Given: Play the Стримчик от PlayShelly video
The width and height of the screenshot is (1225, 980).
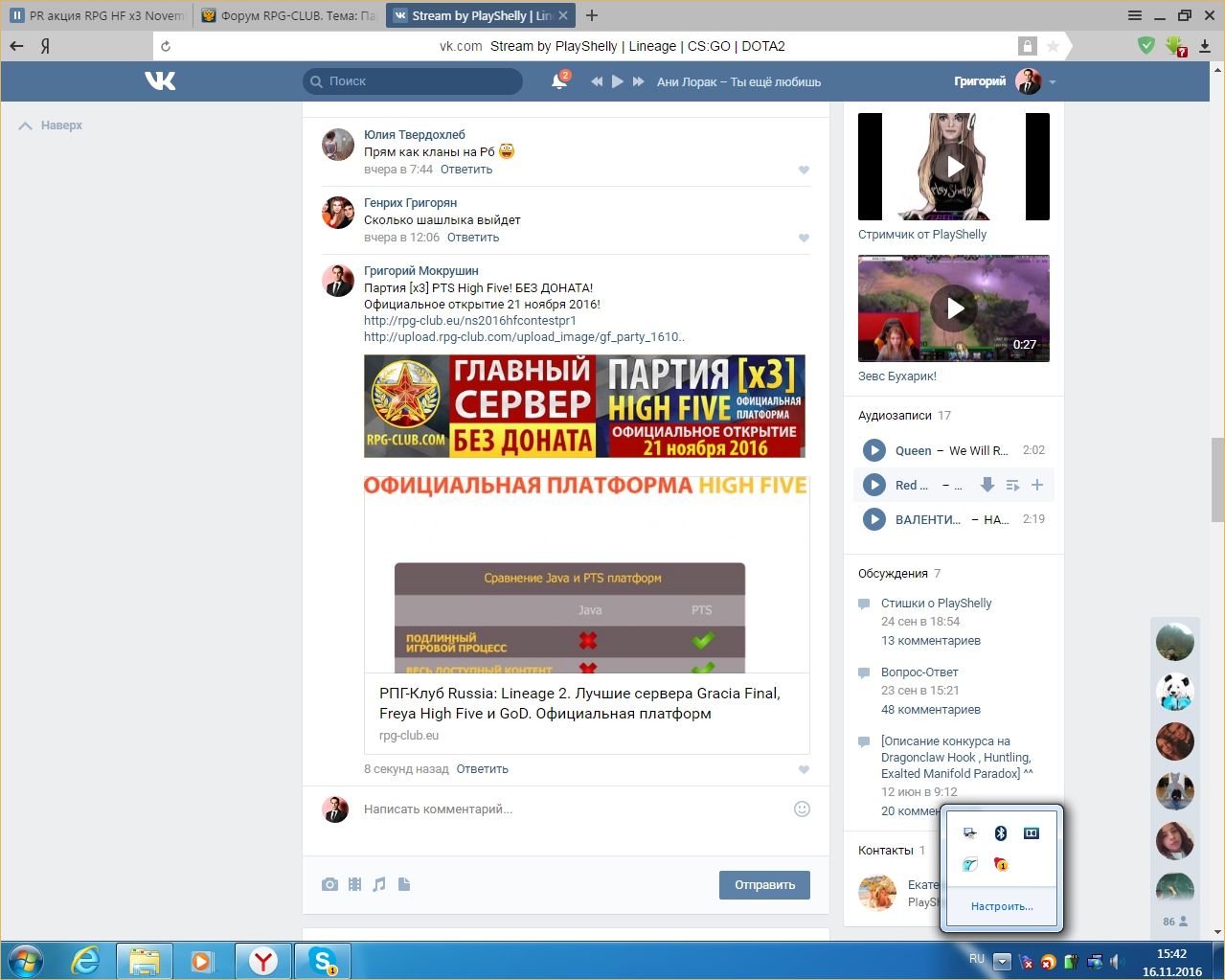Looking at the screenshot, I should coord(954,167).
